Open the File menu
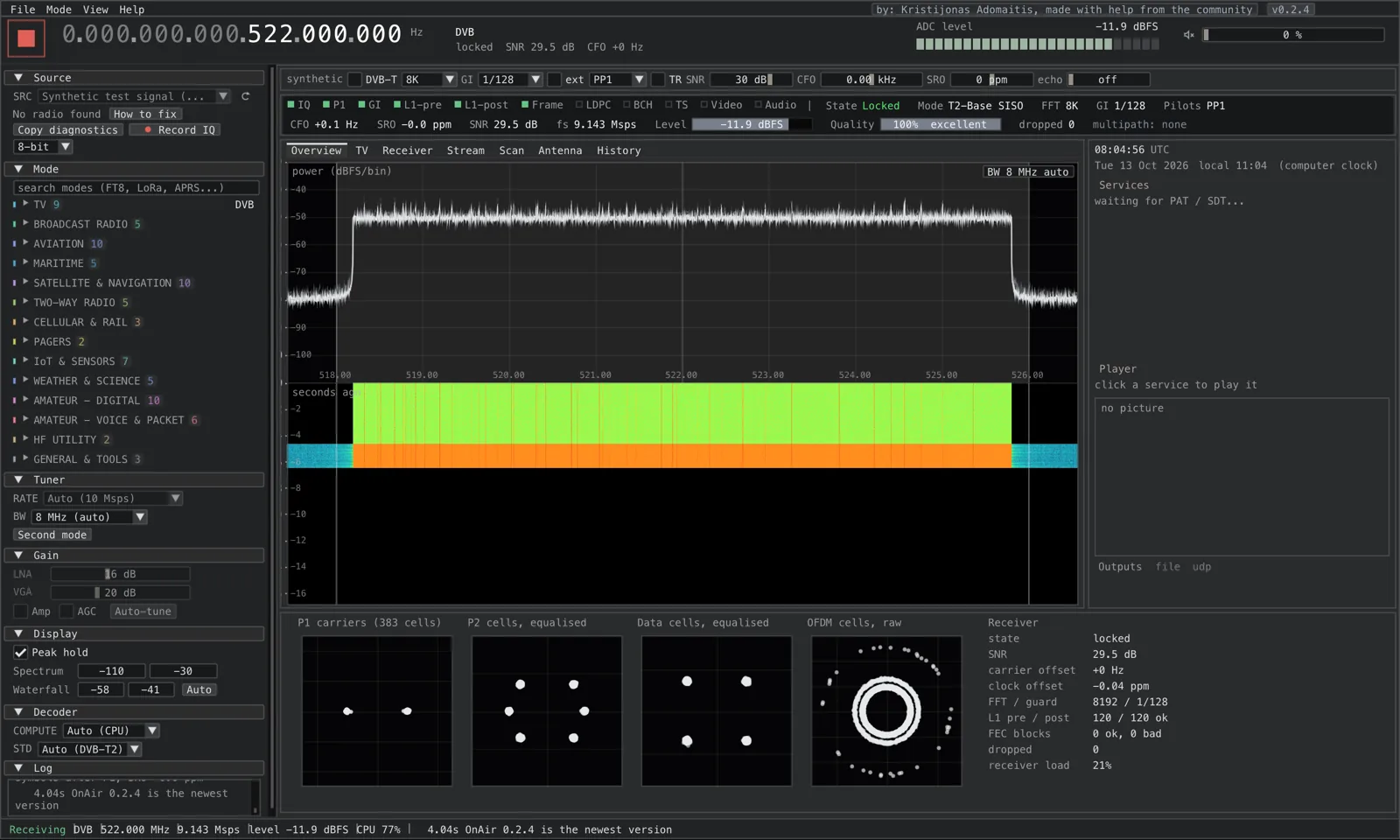Screen dimensions: 1400x840 point(23,9)
